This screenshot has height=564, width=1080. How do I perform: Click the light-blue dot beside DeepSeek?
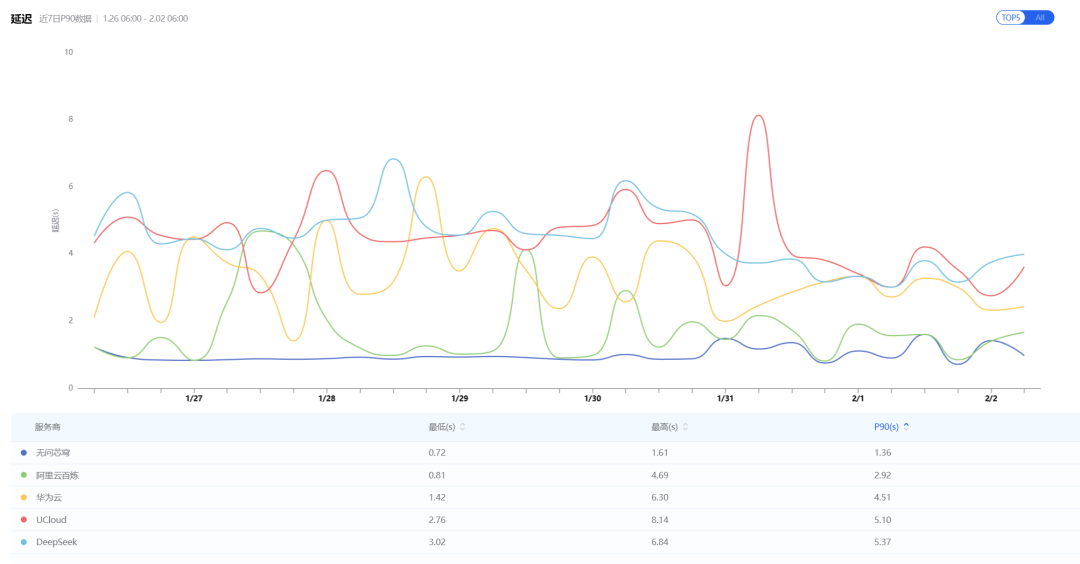tap(23, 542)
